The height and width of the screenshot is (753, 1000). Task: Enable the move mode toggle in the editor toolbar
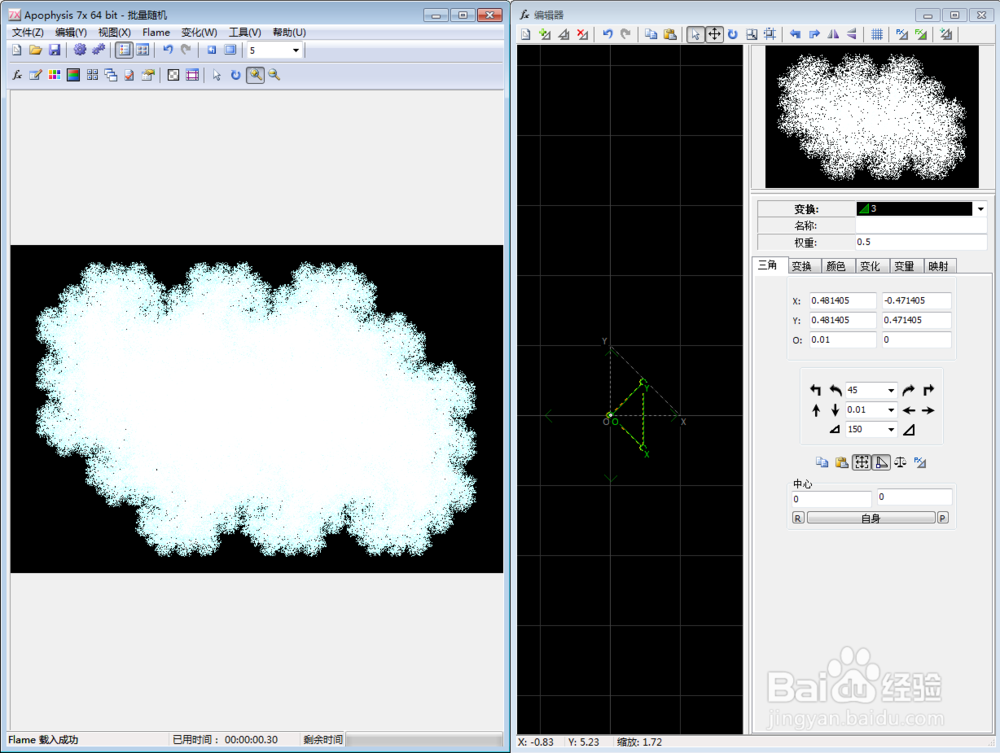pyautogui.click(x=715, y=34)
